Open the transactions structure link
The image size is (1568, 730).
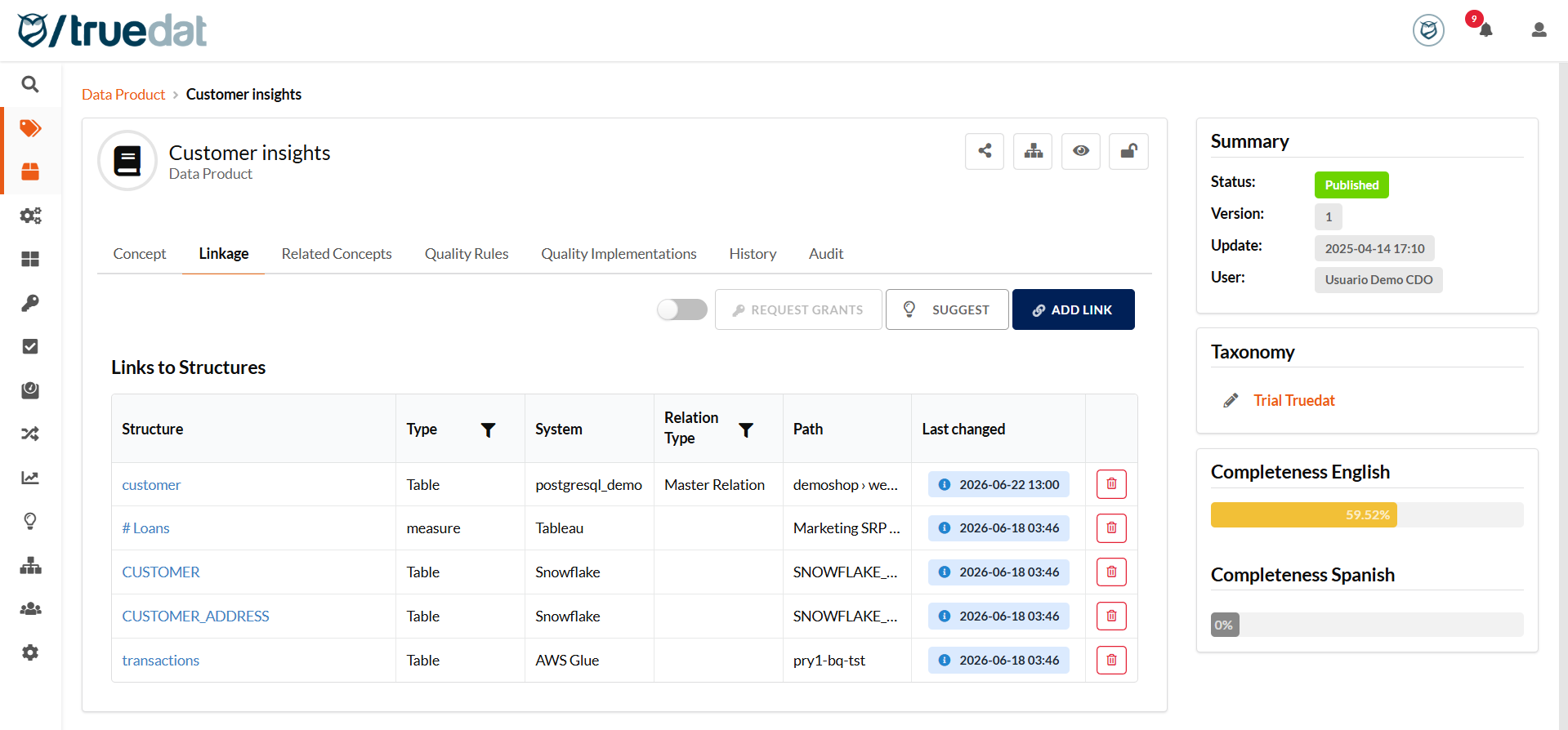pyautogui.click(x=161, y=661)
